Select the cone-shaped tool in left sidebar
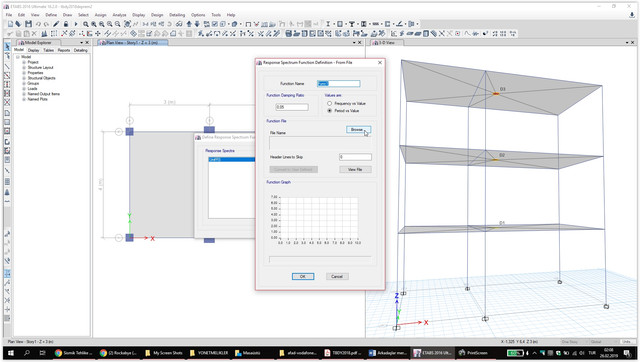This screenshot has width=640, height=362. tap(7, 193)
